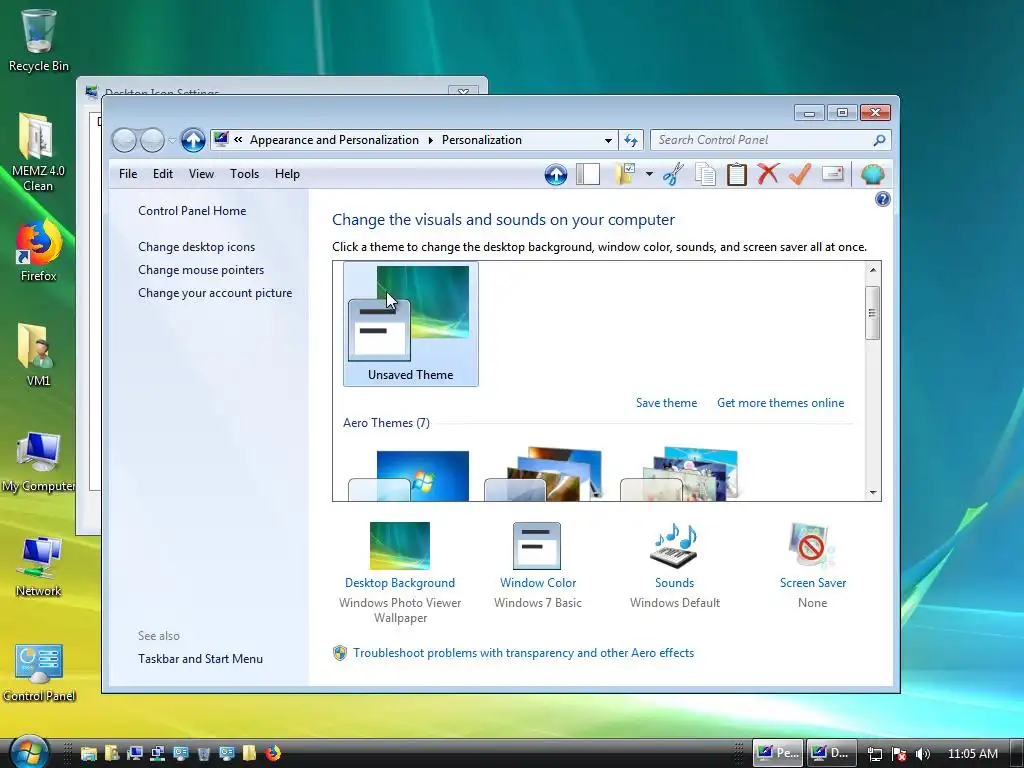Screen dimensions: 1024x768
Task: Click the blue Up arrow near Back/Forward
Action: pos(193,140)
